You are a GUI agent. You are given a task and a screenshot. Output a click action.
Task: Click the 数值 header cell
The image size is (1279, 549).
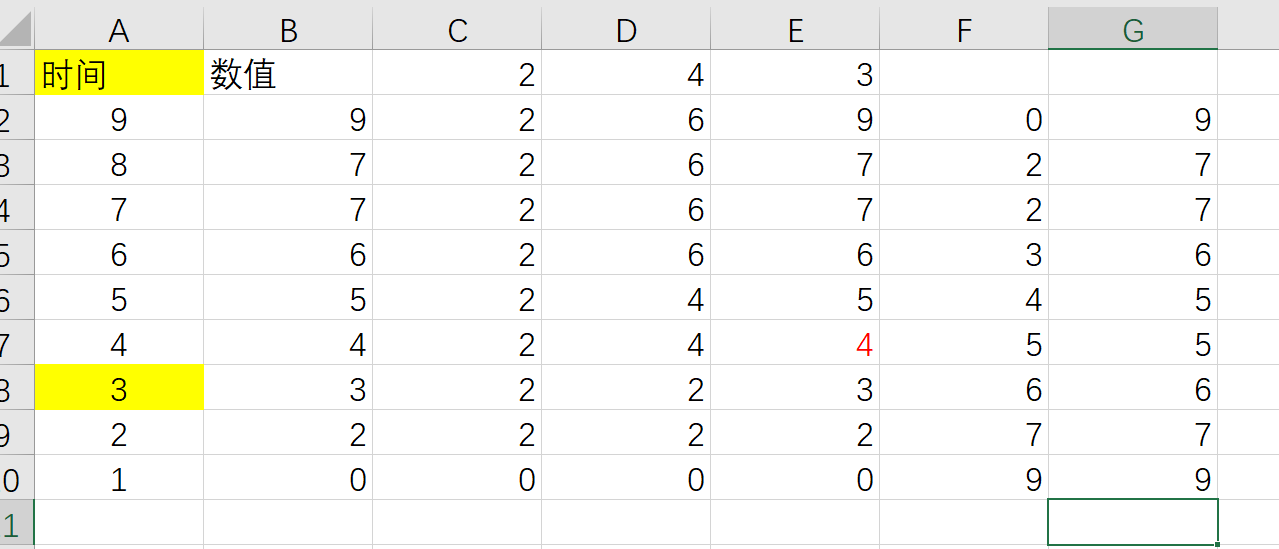[x=288, y=74]
